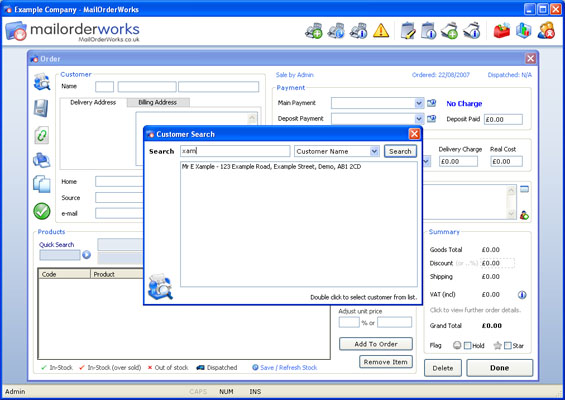
Task: Click the add new customer toolbar icon
Action: click(314, 31)
